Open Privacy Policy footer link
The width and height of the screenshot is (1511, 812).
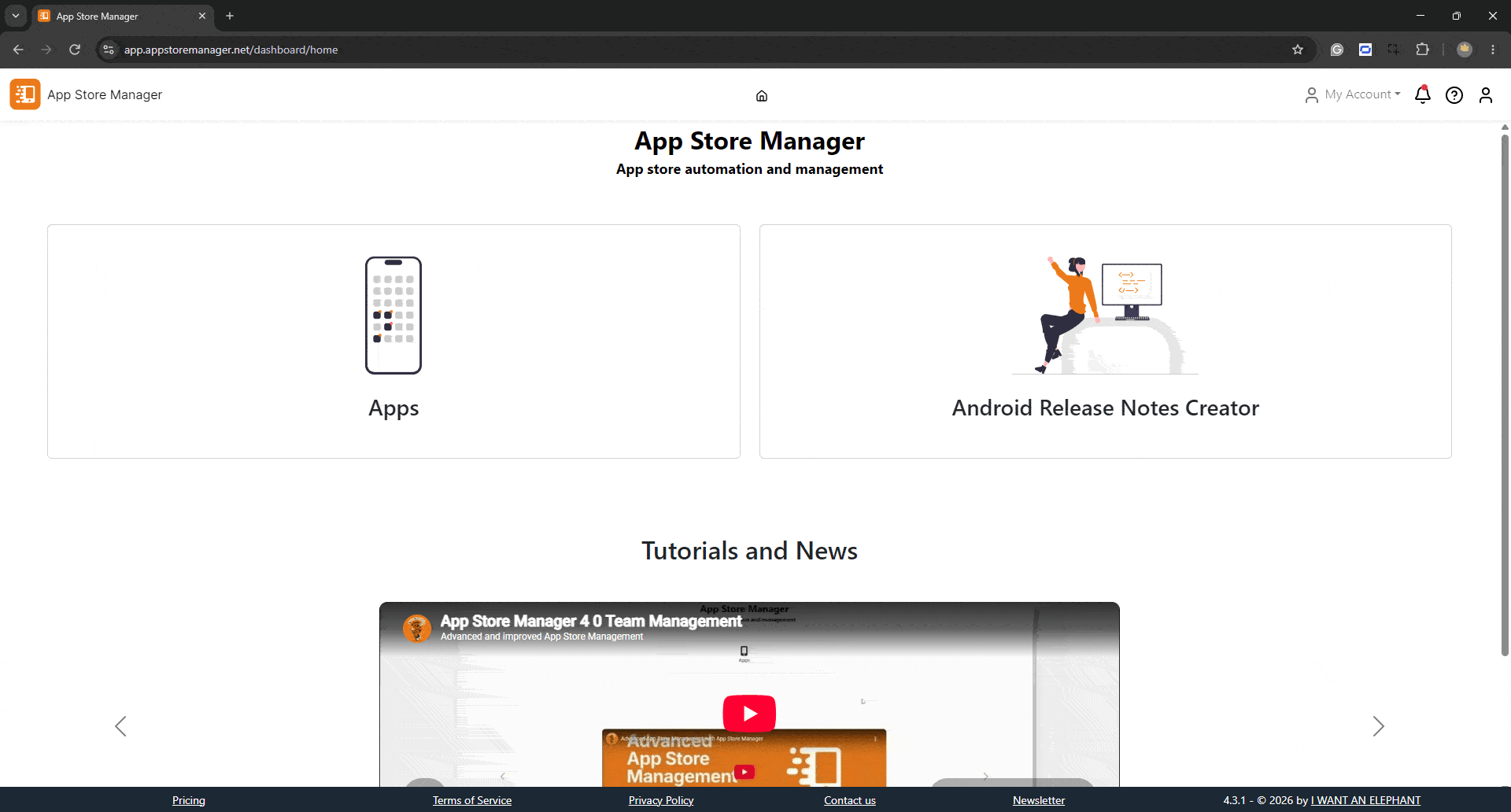coord(661,800)
